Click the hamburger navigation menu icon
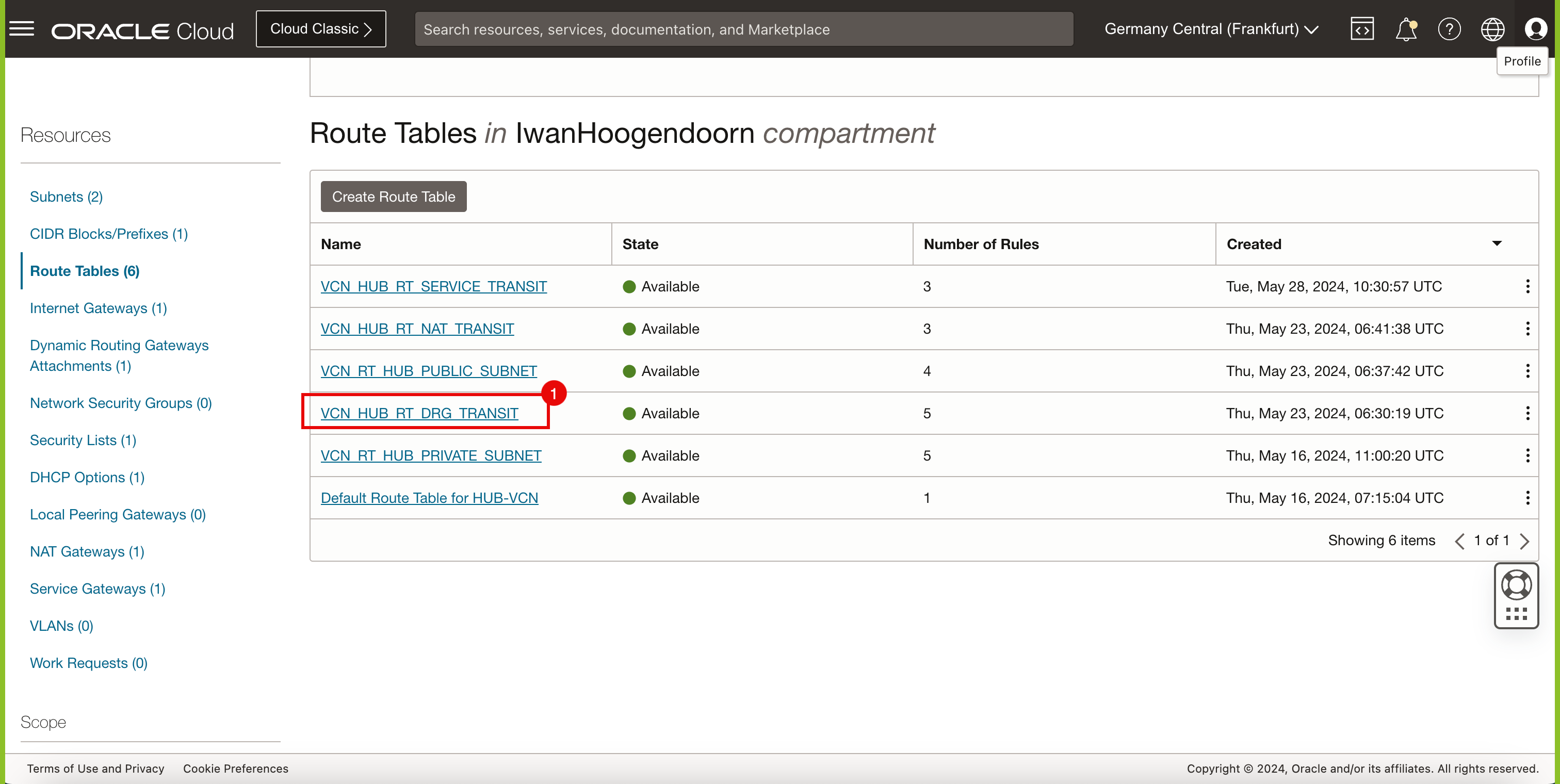The image size is (1560, 784). [x=22, y=28]
